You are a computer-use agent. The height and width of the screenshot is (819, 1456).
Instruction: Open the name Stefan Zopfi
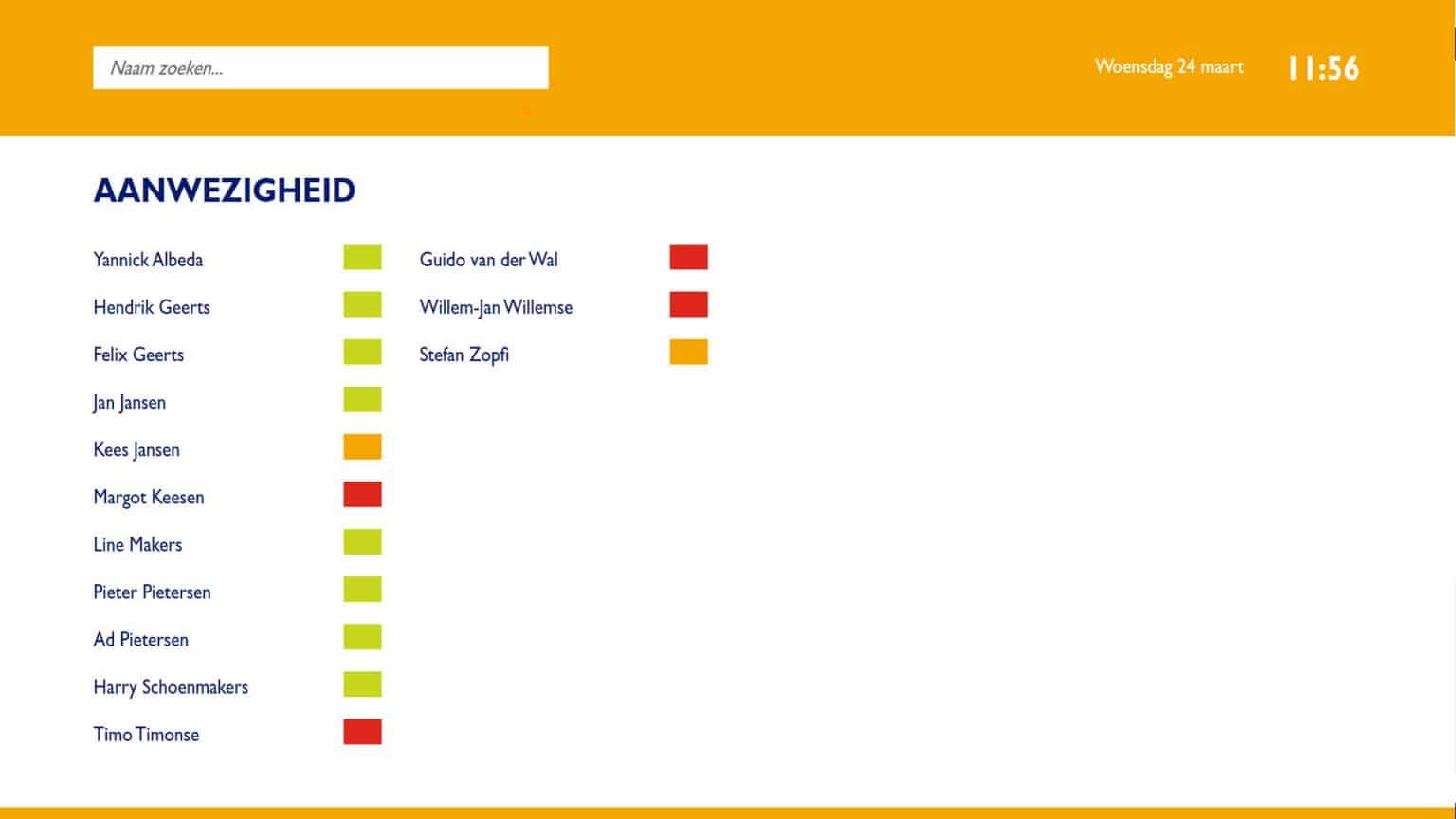(x=464, y=355)
